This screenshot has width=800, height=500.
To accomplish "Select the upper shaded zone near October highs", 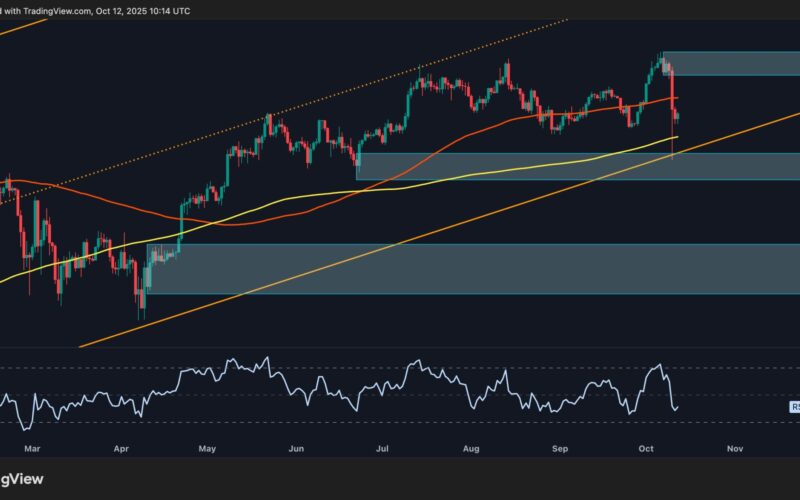I will pos(735,63).
